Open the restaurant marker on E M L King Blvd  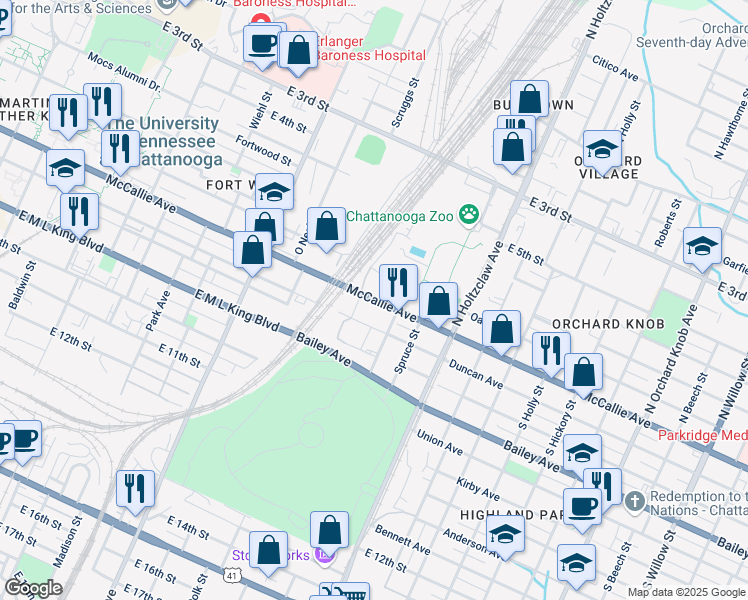coord(80,215)
